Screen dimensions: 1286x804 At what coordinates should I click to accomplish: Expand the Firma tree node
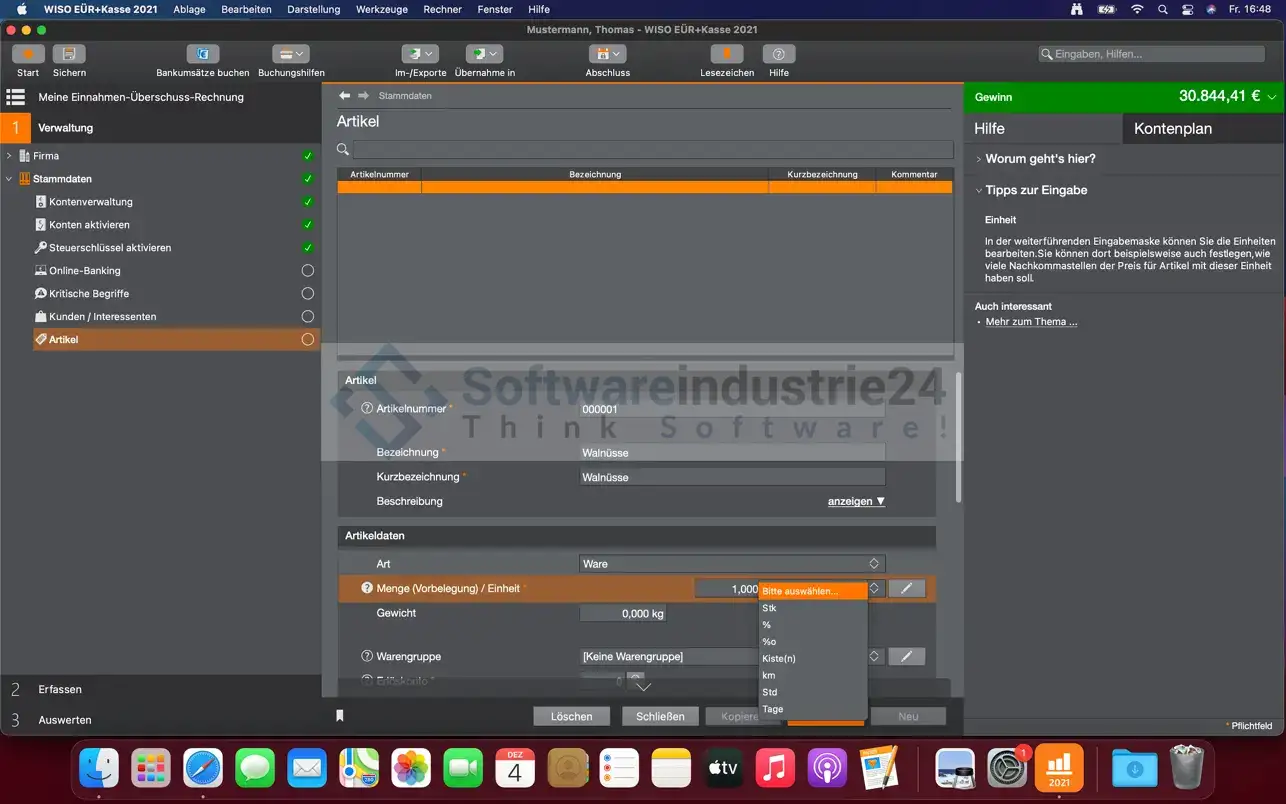(x=9, y=156)
